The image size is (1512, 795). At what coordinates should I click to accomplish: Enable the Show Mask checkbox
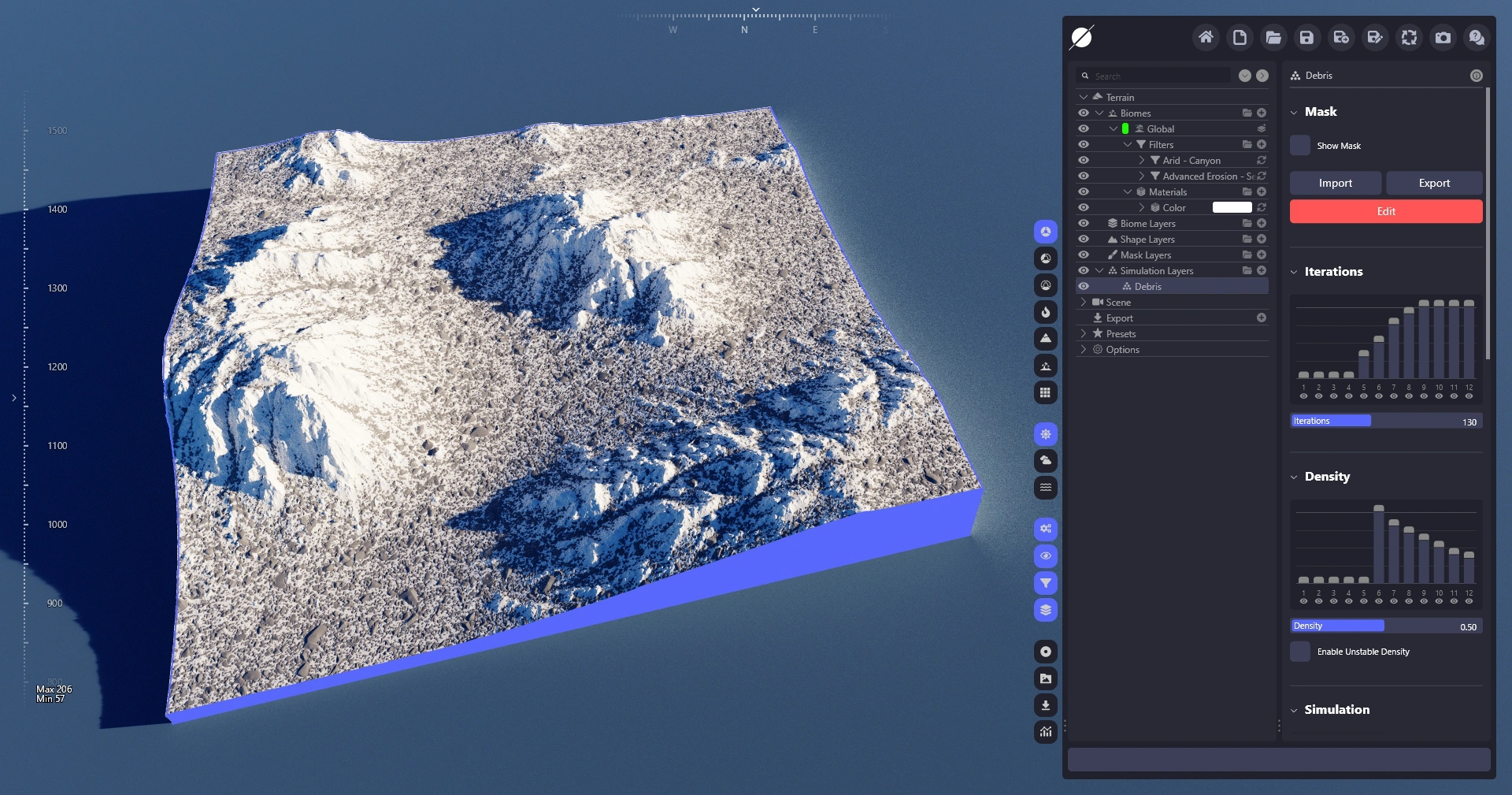[1300, 146]
